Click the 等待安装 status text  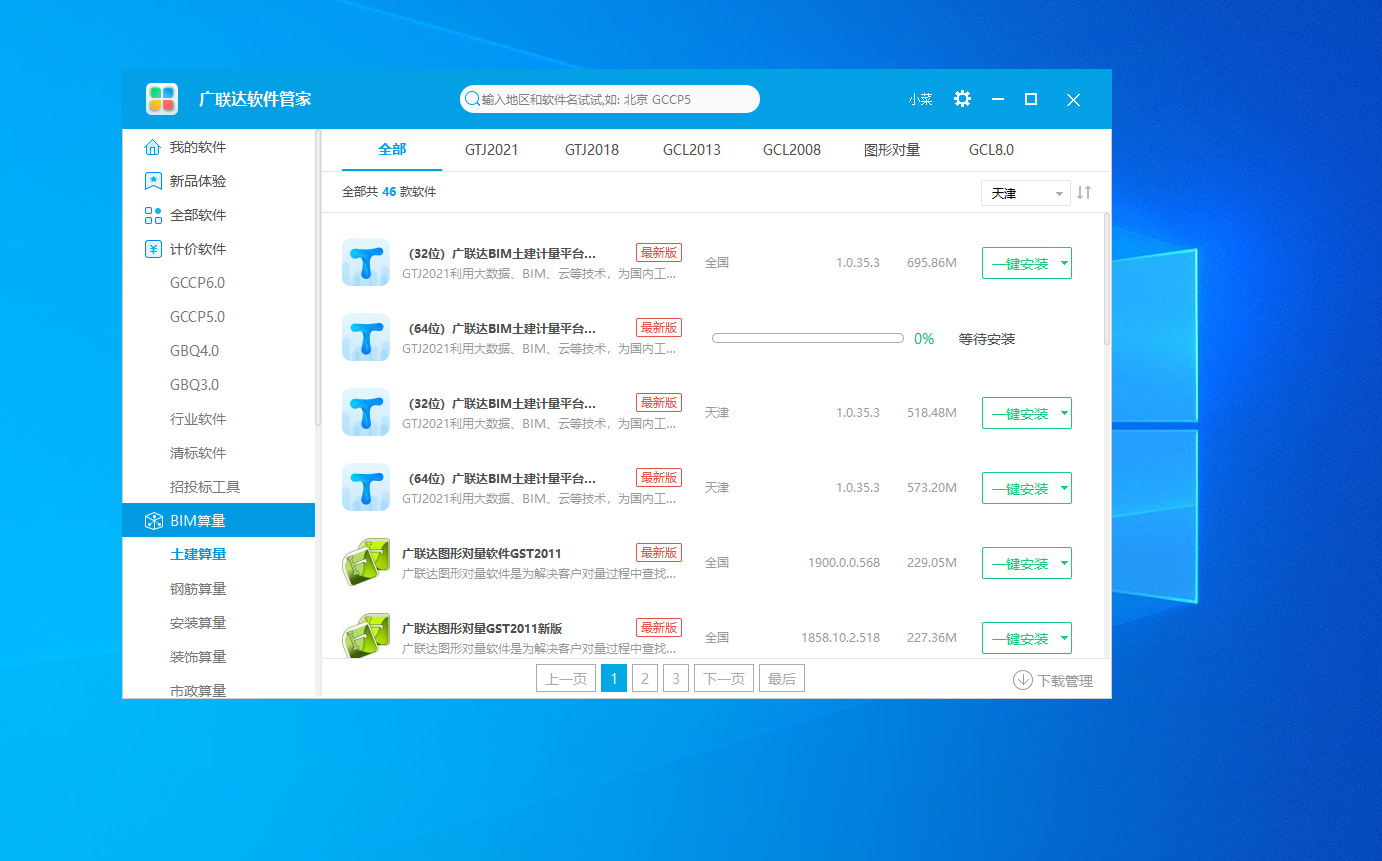[x=987, y=339]
